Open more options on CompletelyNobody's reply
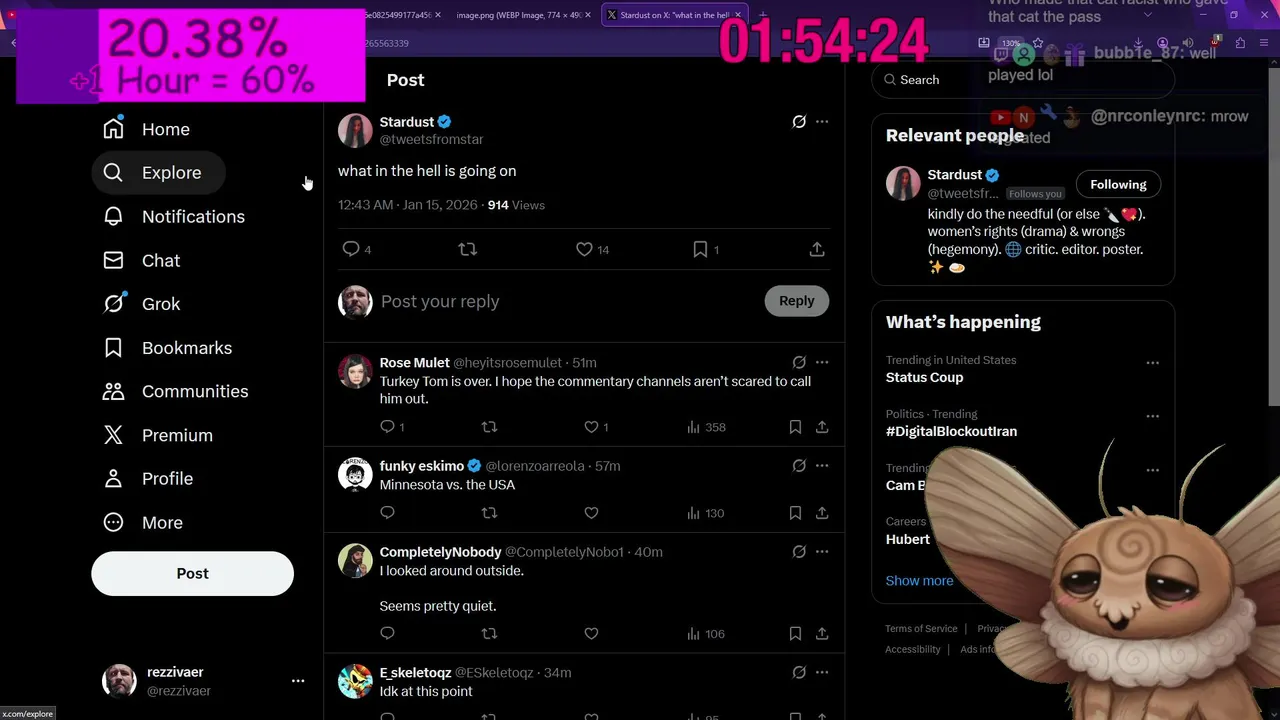 (822, 552)
